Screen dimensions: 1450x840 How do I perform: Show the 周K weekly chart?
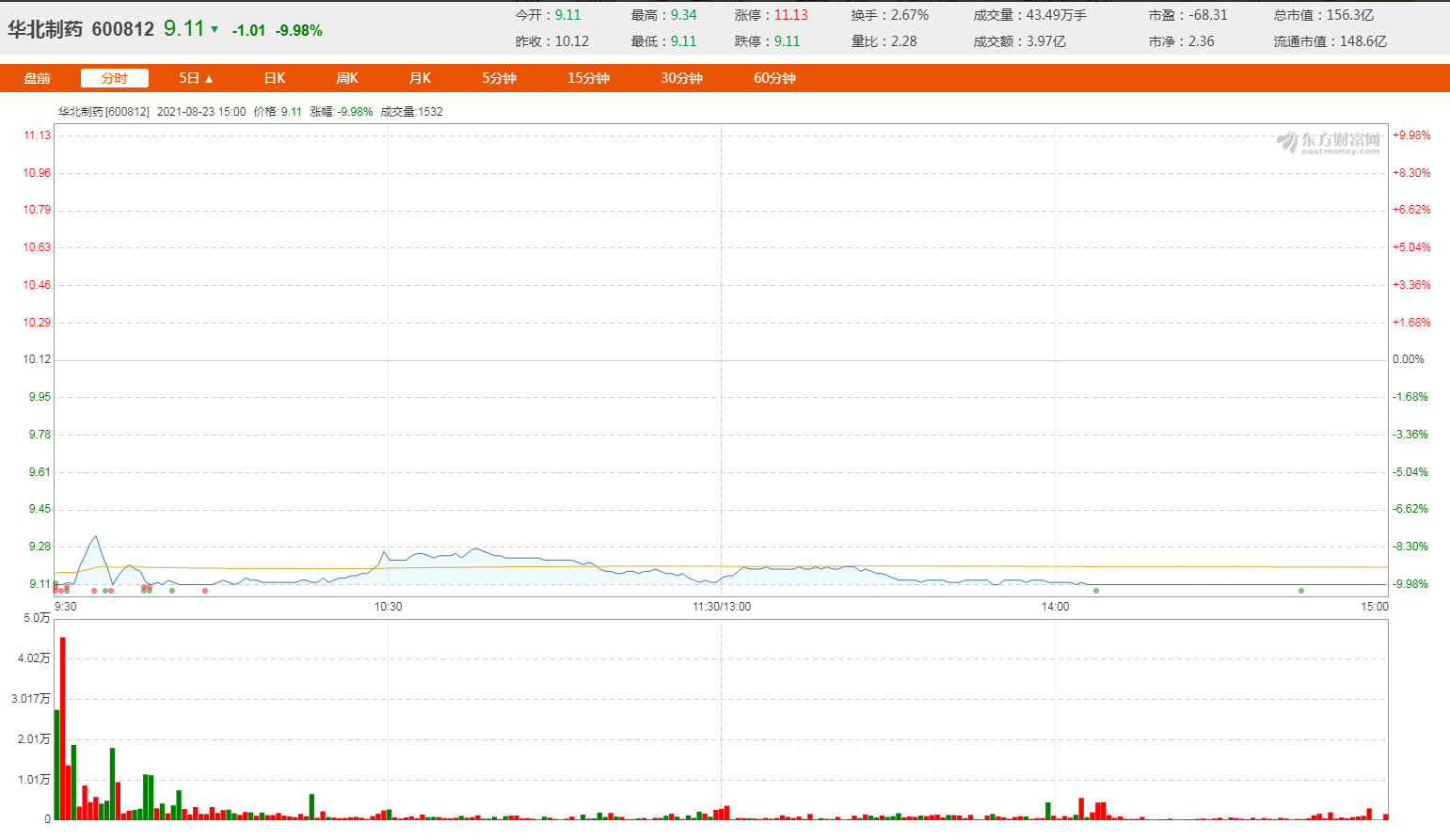(x=347, y=78)
